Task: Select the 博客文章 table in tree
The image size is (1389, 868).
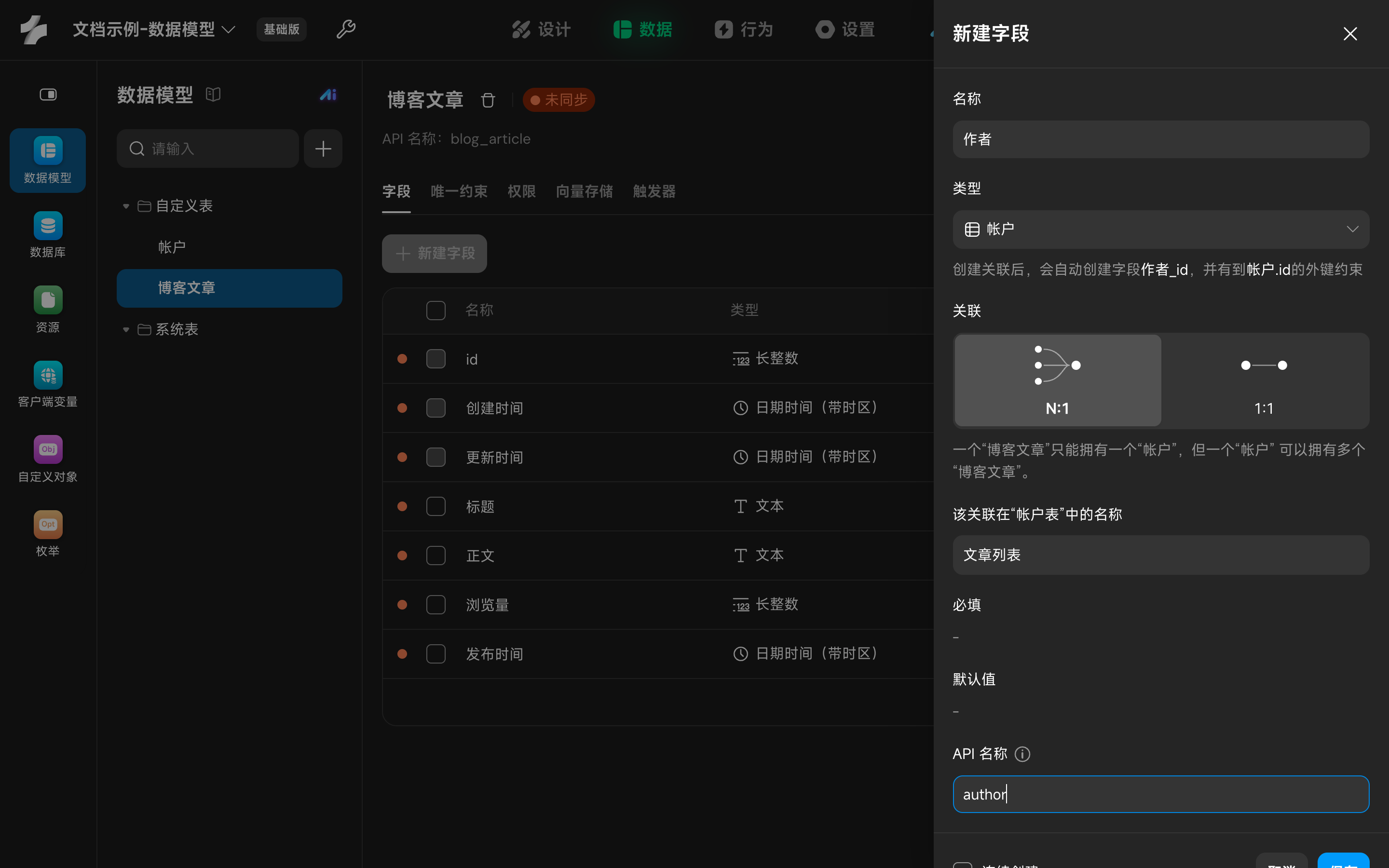Action: pos(230,288)
